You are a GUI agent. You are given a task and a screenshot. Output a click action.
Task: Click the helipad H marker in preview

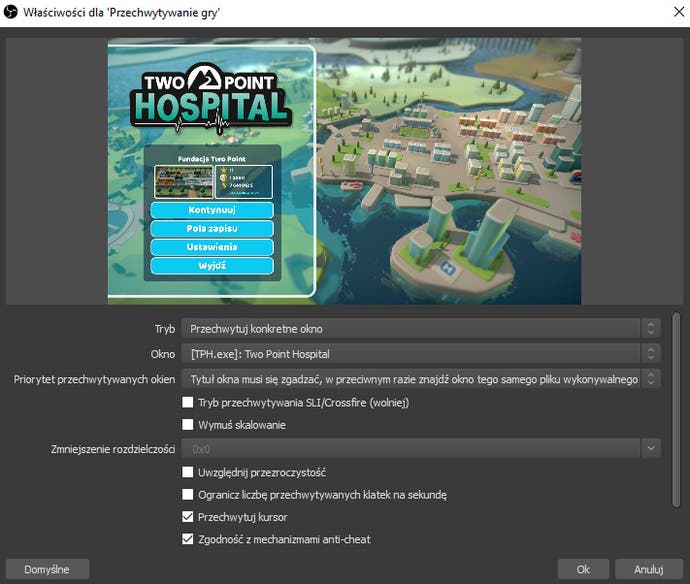448,268
